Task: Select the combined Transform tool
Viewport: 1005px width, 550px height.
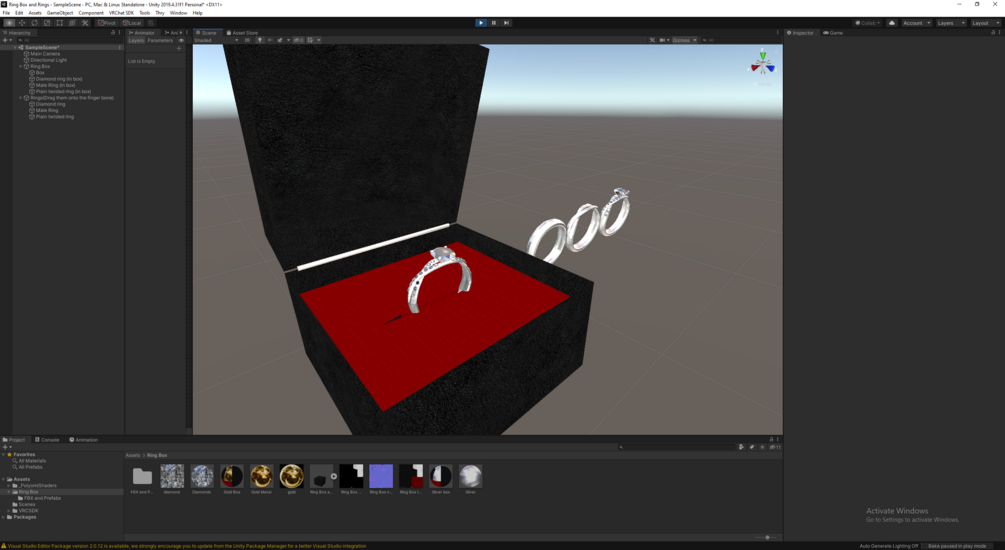Action: point(72,22)
